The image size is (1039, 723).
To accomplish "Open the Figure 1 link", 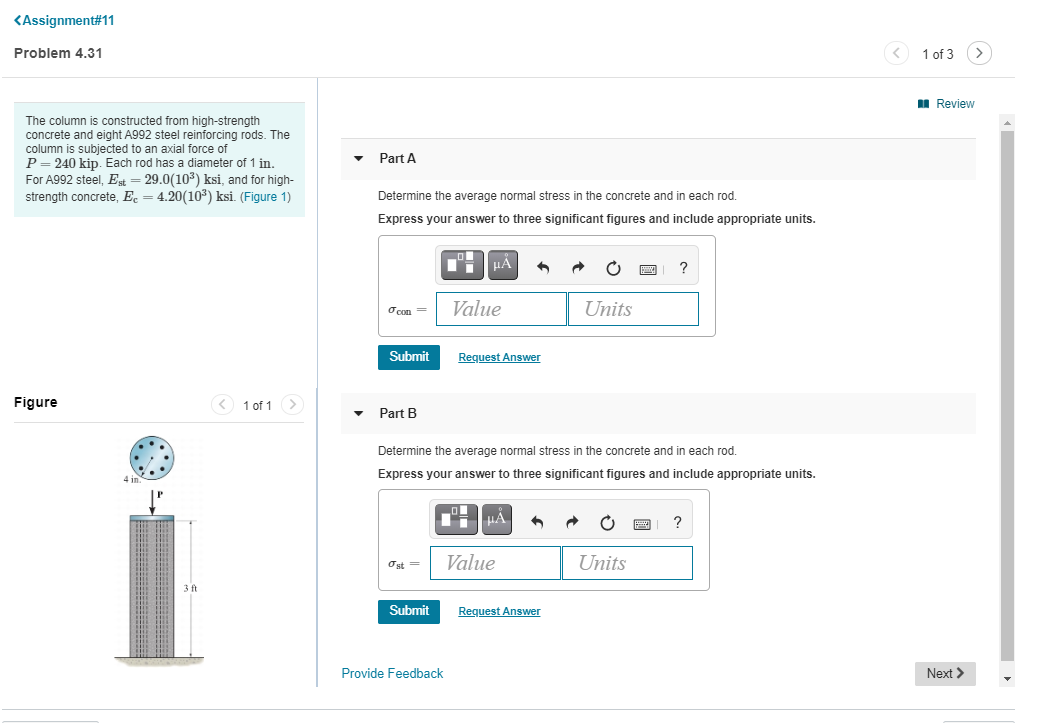I will (x=265, y=197).
